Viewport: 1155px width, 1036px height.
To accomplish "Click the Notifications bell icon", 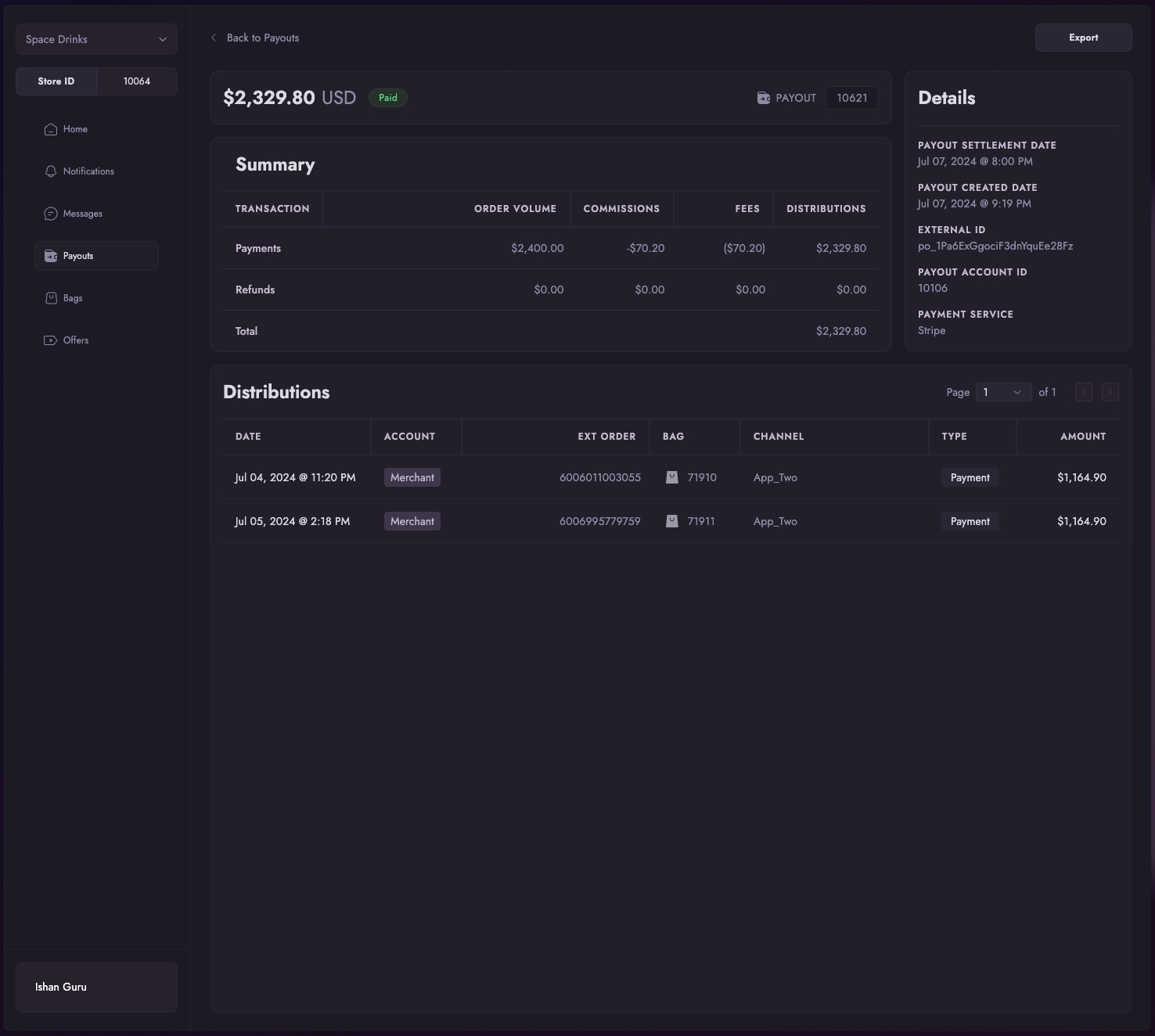I will pyautogui.click(x=51, y=171).
